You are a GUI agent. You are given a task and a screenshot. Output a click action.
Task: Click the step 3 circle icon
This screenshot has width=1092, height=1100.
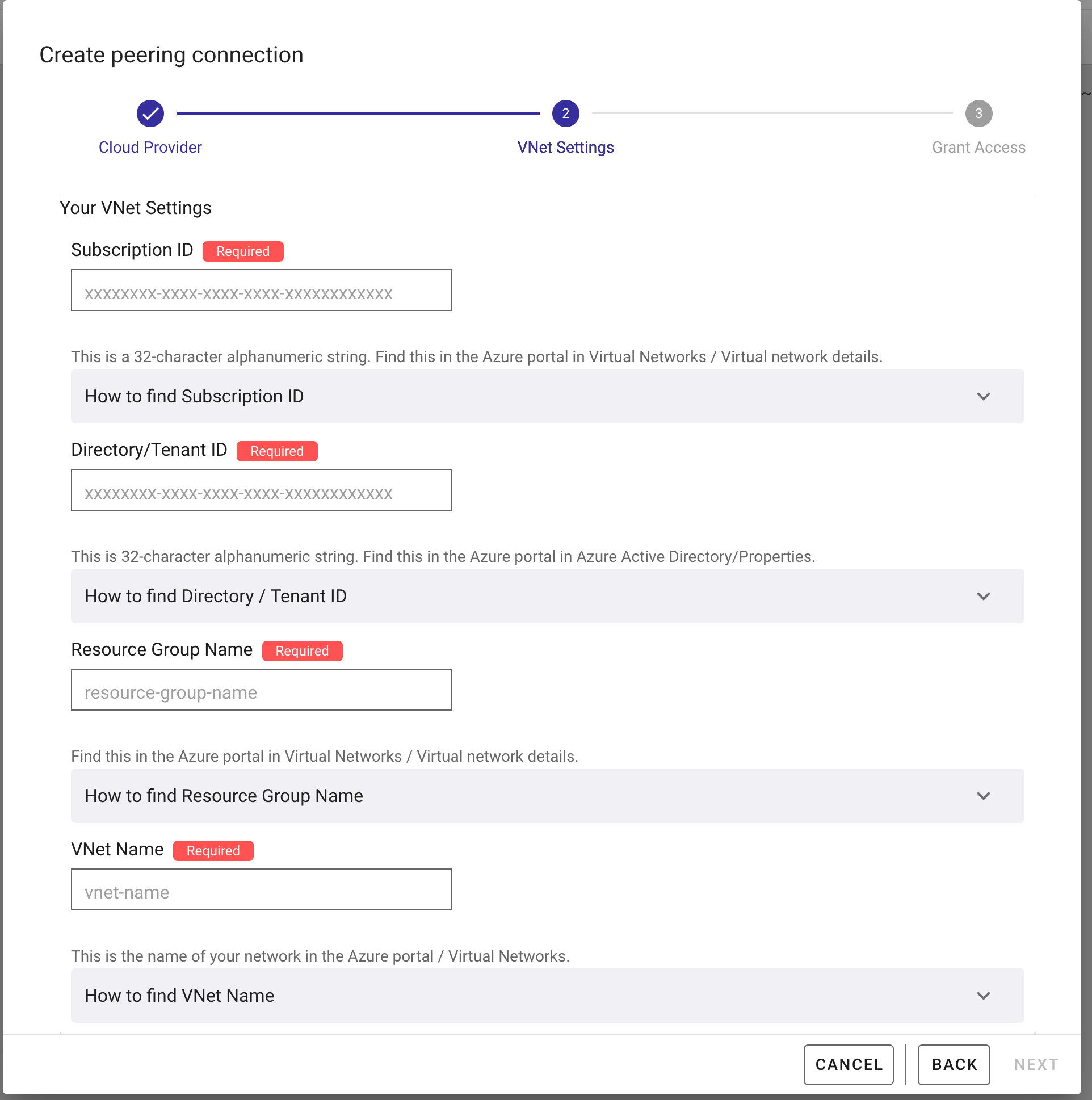tap(978, 114)
